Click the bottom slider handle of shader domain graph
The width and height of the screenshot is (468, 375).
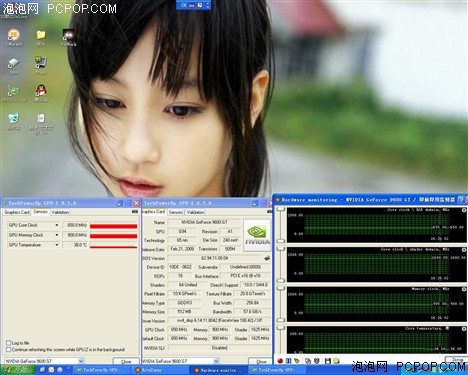pos(281,280)
